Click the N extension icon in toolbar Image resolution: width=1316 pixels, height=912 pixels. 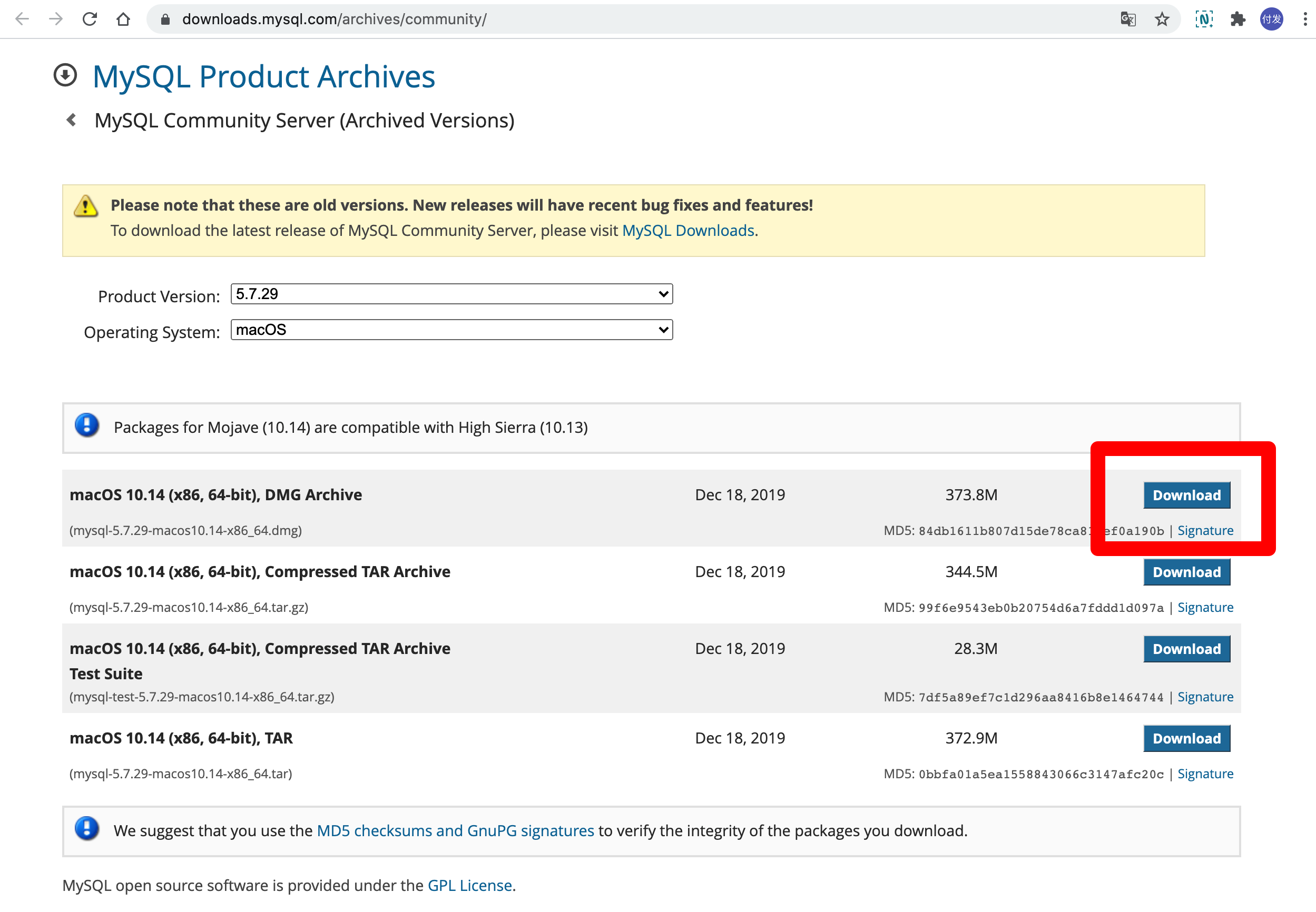click(1203, 19)
